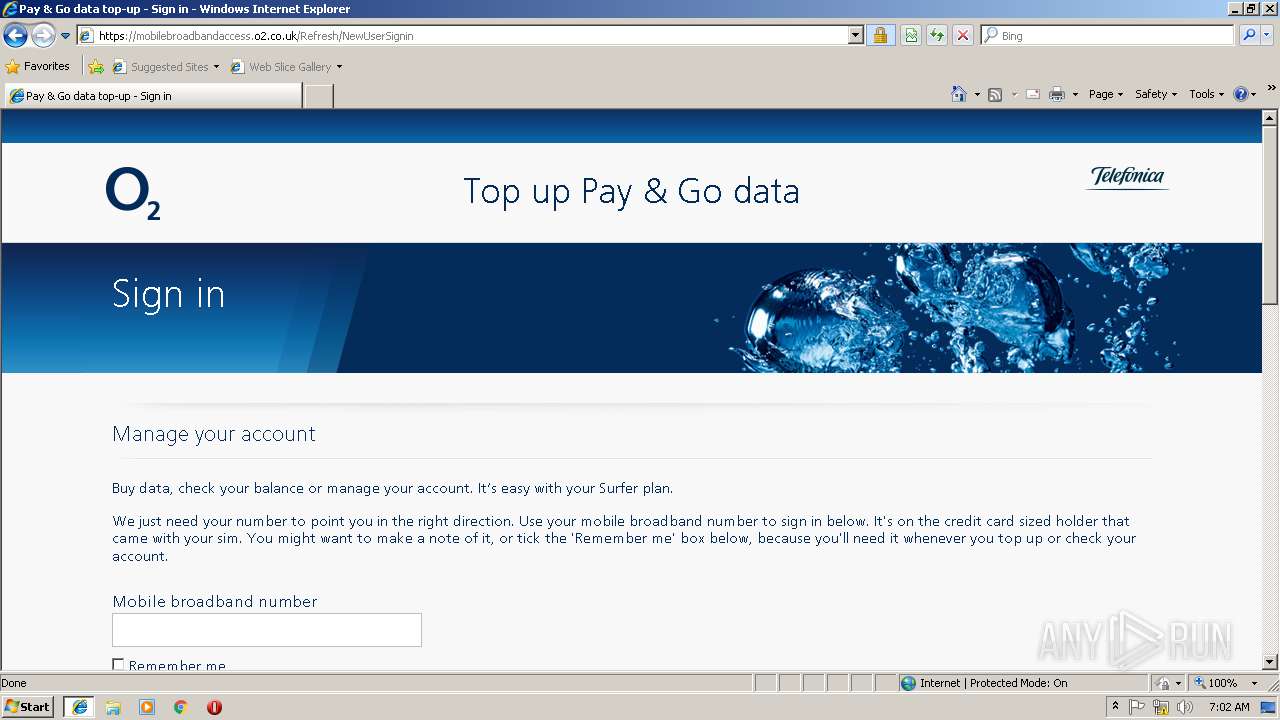Open the Safety menu
This screenshot has width=1280, height=720.
(1156, 94)
